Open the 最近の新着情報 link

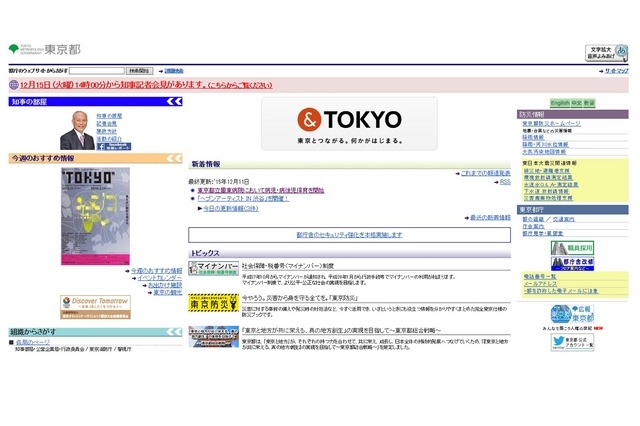[x=490, y=217]
